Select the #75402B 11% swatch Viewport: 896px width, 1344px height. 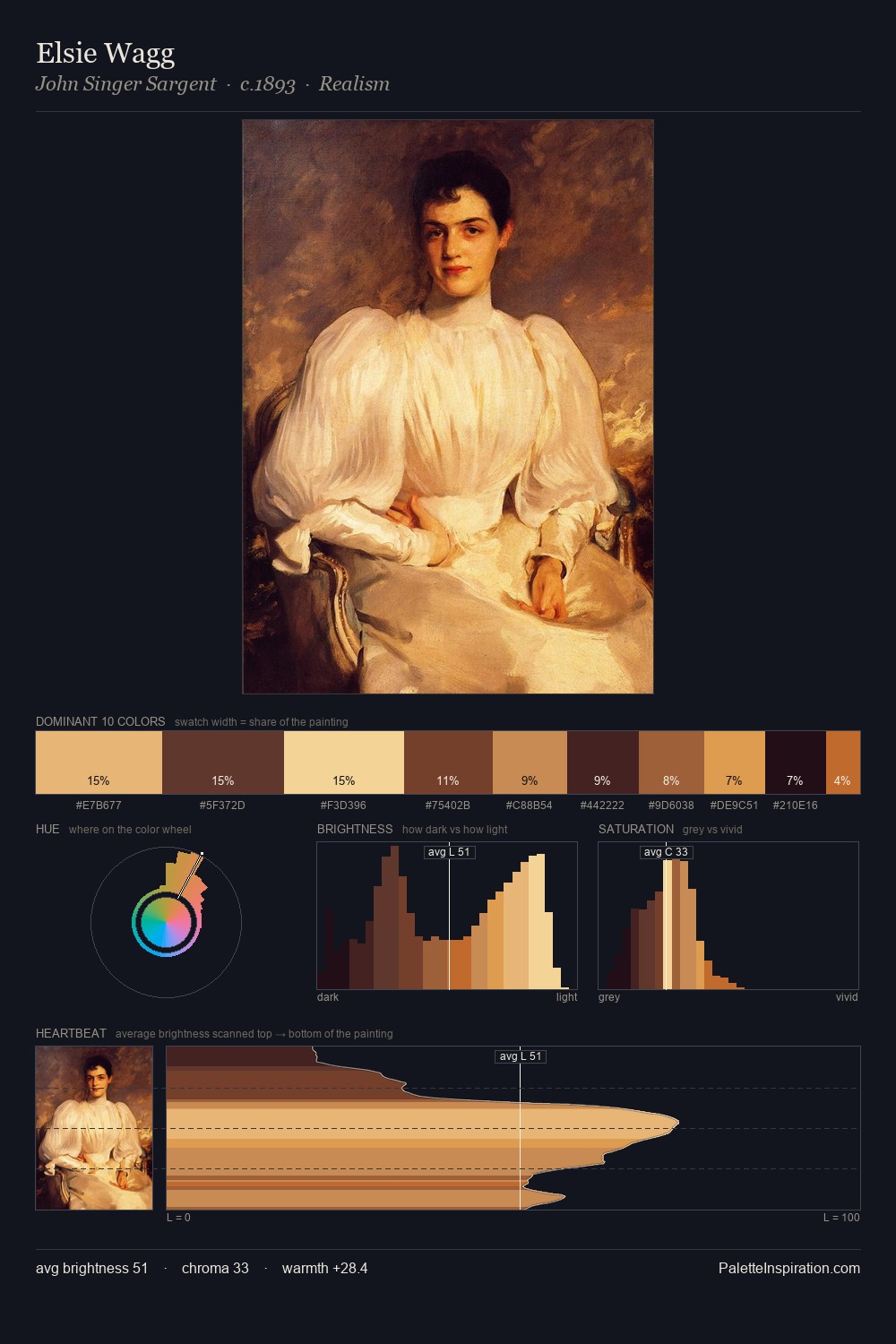448,762
